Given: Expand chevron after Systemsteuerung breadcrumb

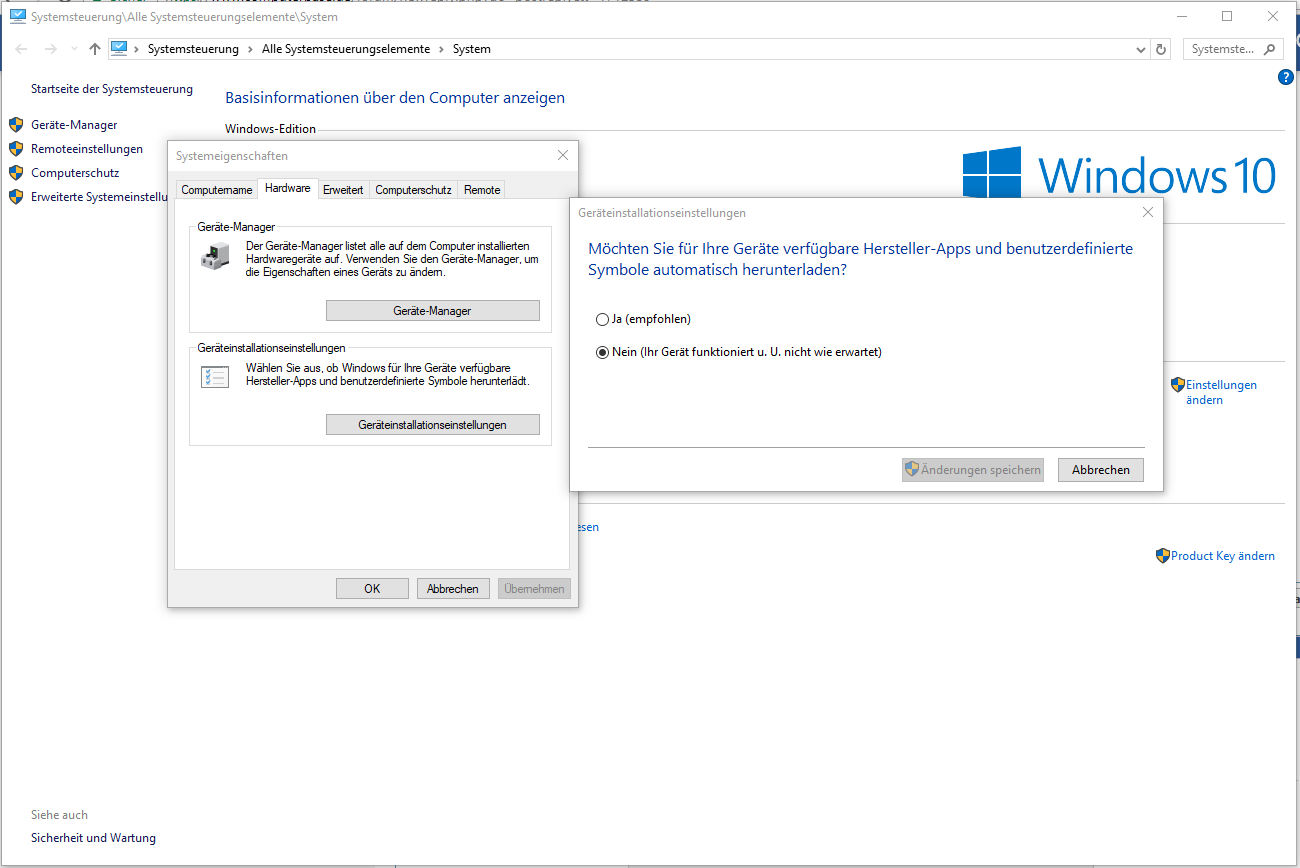Looking at the screenshot, I should click(250, 49).
